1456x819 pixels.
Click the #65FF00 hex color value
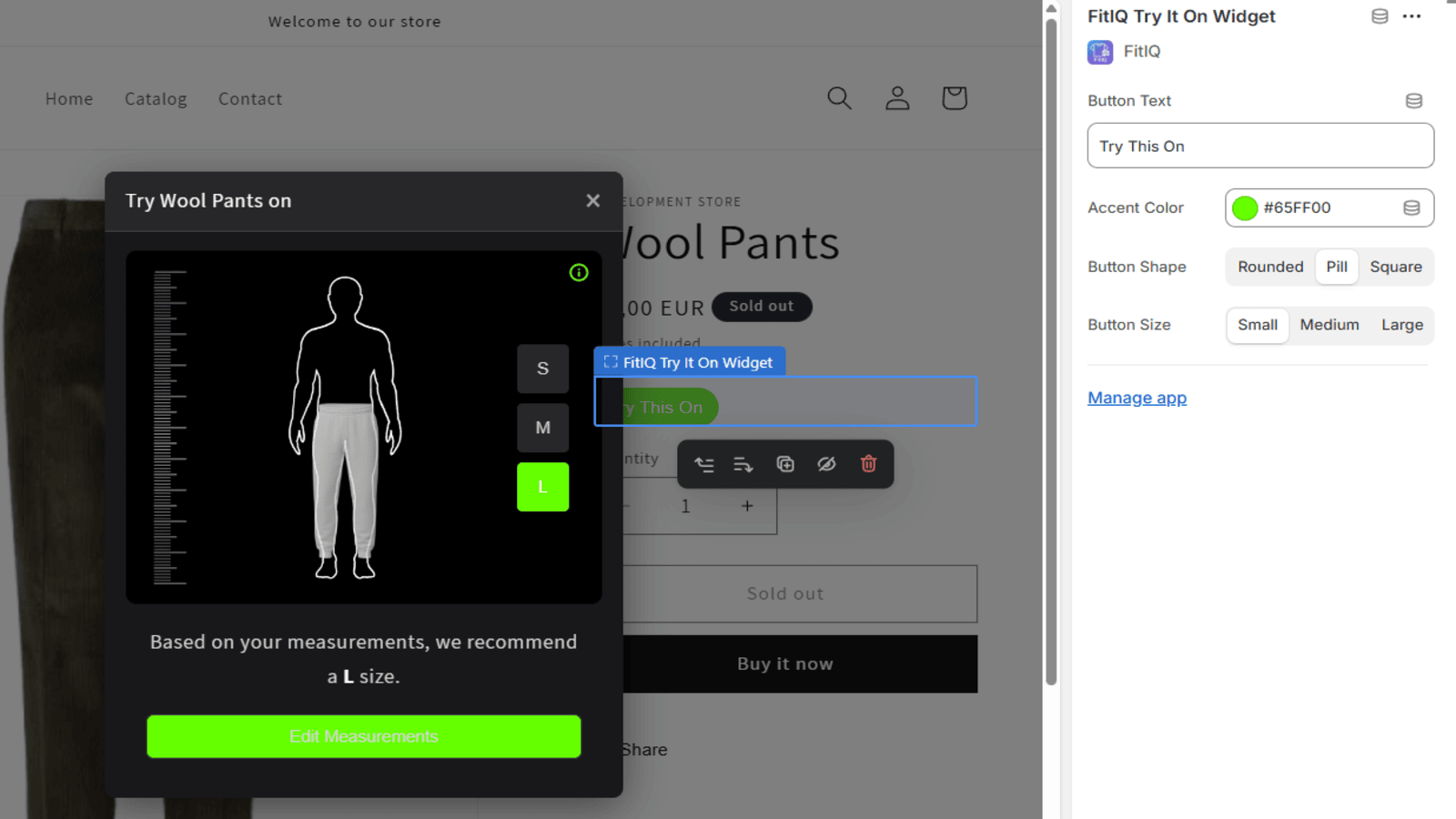pos(1297,207)
